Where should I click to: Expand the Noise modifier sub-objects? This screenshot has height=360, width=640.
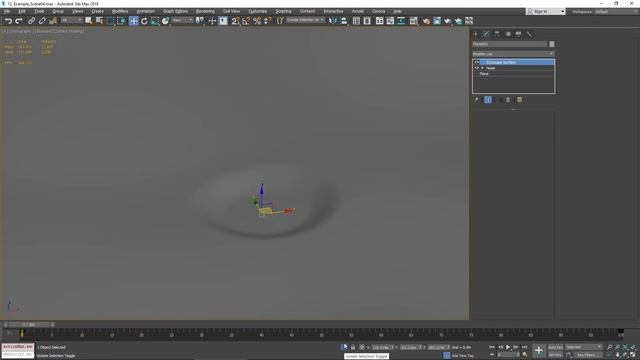(x=482, y=68)
